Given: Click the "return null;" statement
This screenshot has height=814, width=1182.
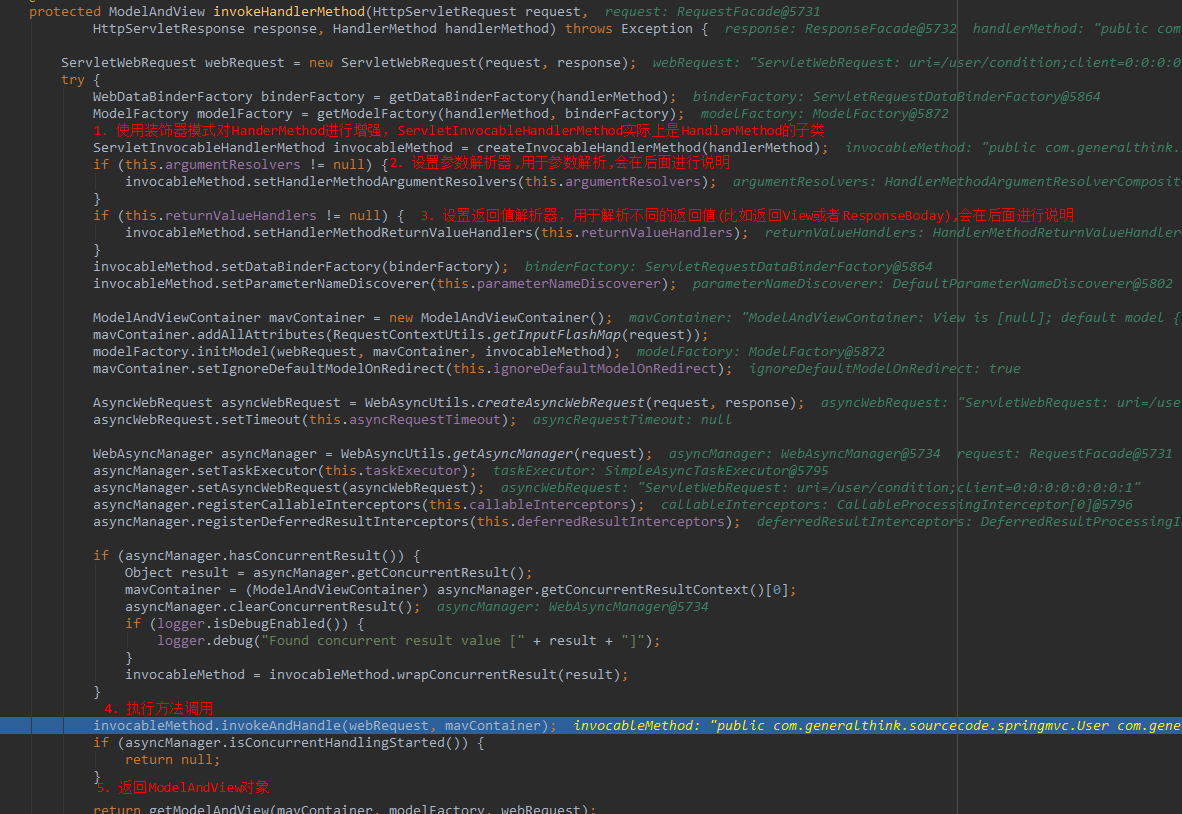Looking at the screenshot, I should (x=172, y=759).
